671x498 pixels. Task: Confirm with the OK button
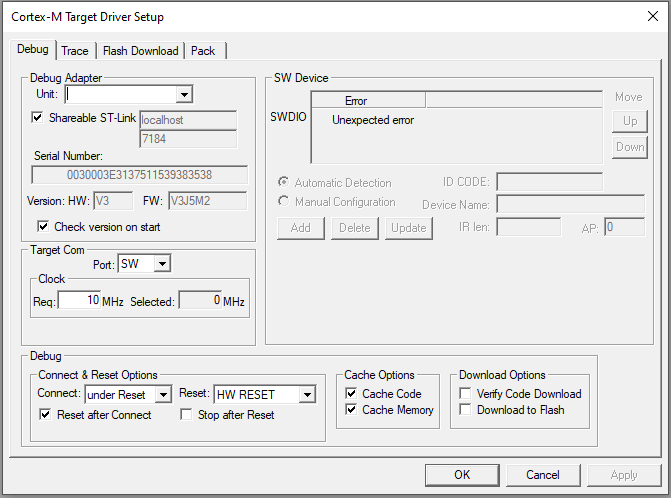462,475
